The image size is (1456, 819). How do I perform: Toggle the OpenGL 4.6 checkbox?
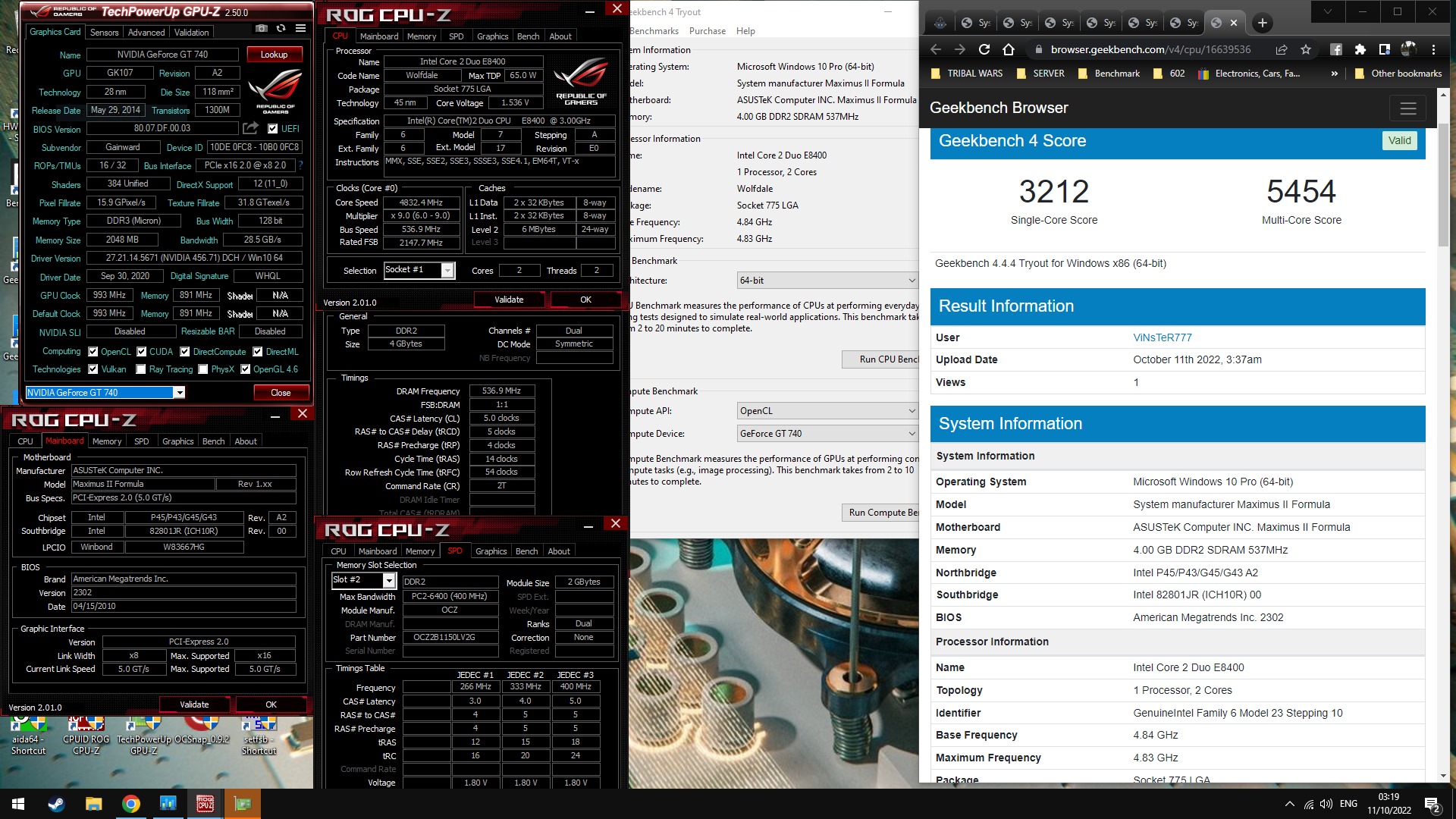(246, 369)
